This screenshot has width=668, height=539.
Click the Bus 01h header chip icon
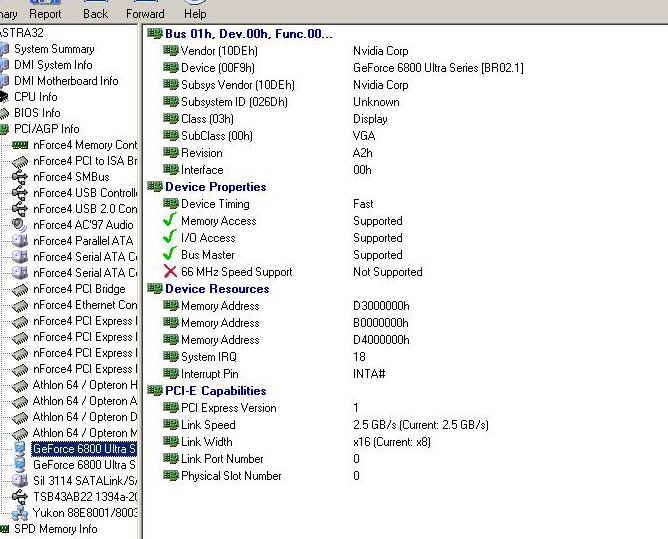155,33
